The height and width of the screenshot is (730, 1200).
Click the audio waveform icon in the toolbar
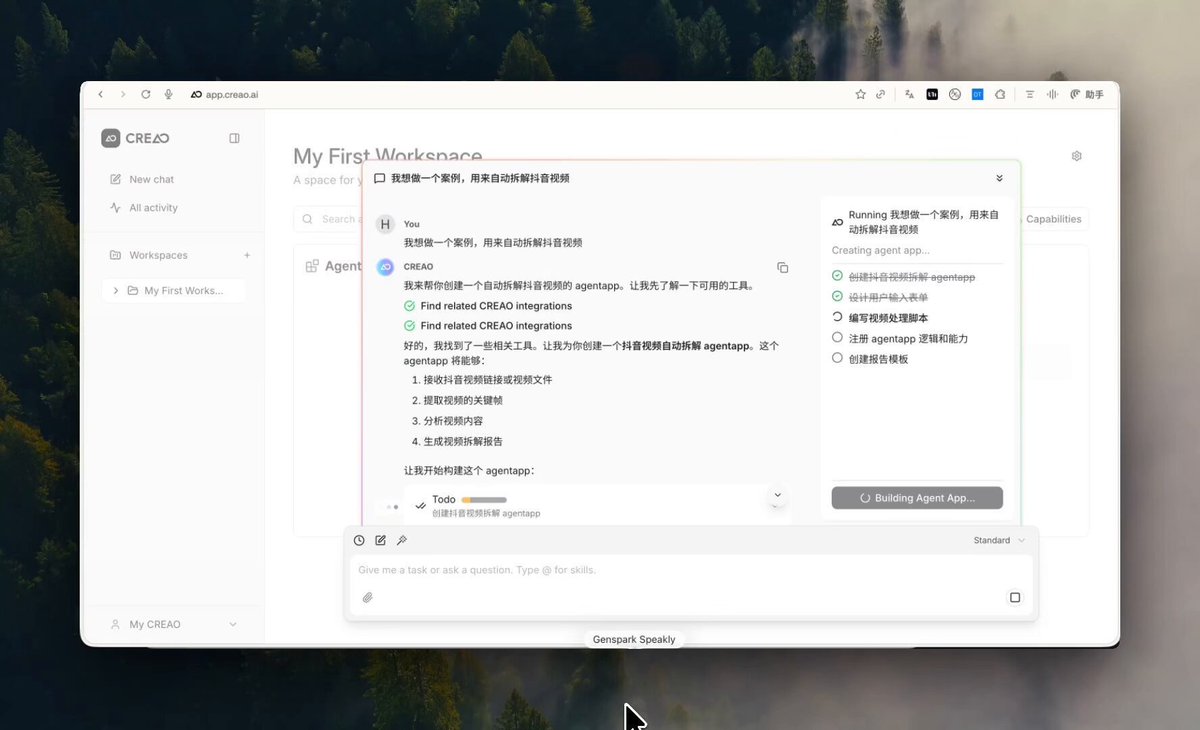1052,94
